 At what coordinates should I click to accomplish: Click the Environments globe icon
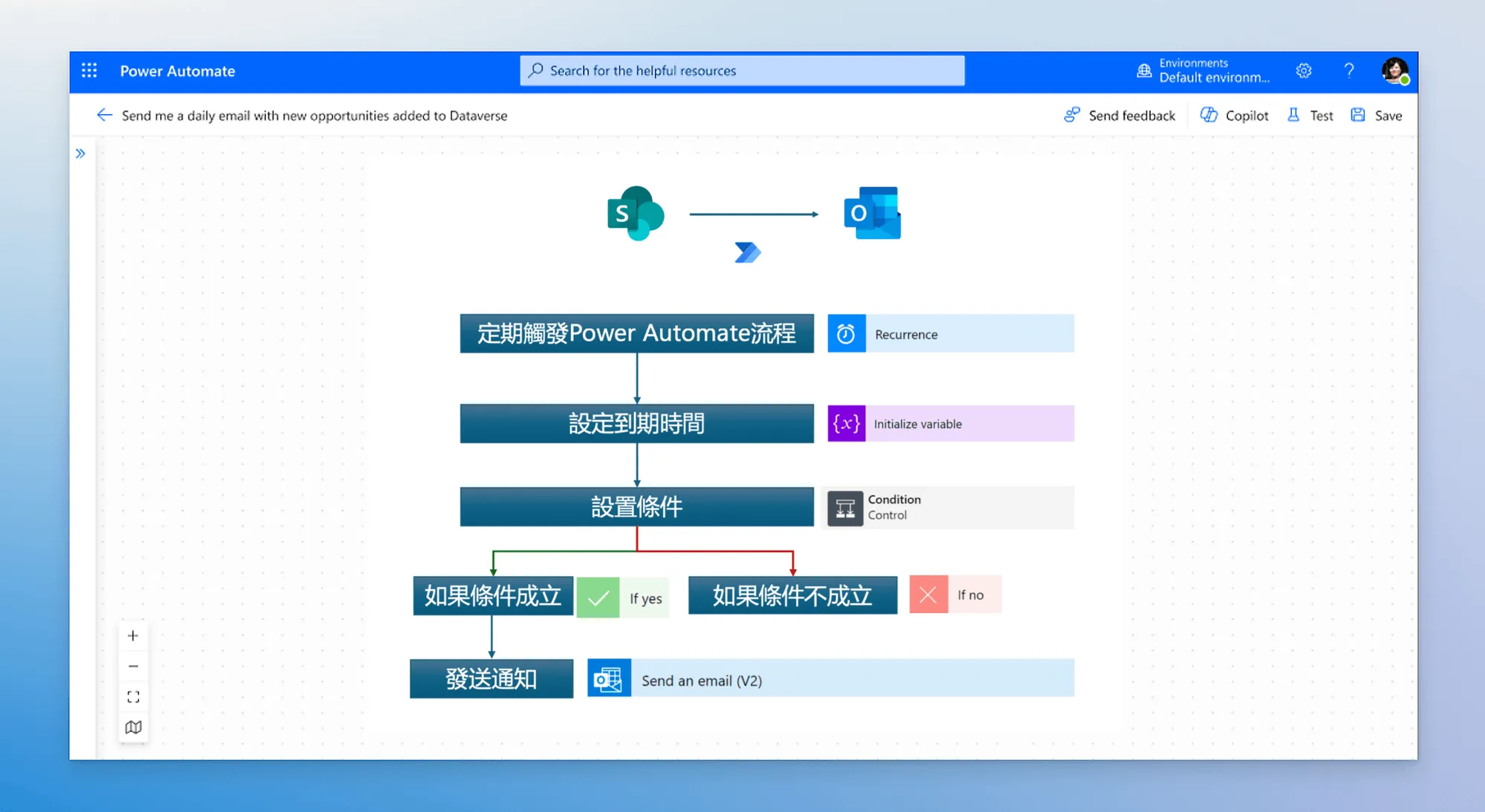coord(1144,71)
